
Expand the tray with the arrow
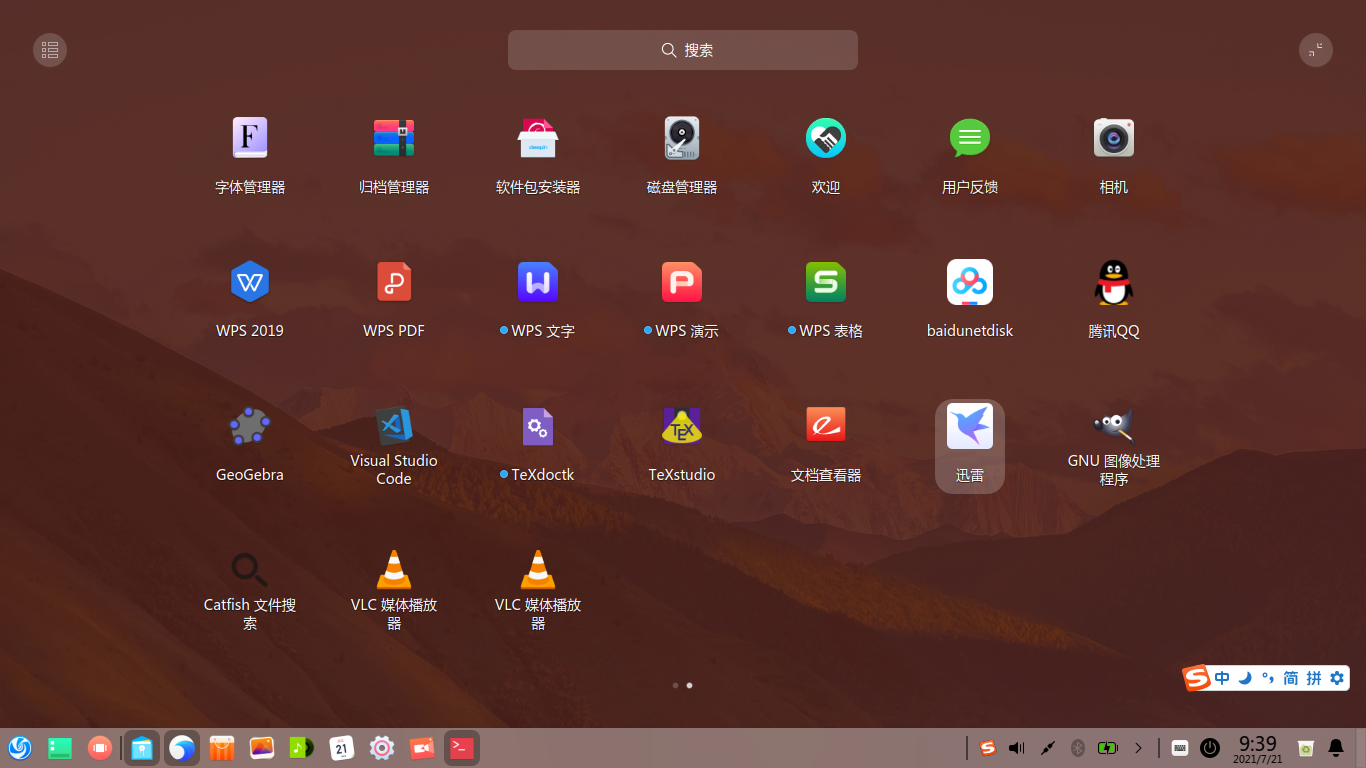pos(1138,748)
